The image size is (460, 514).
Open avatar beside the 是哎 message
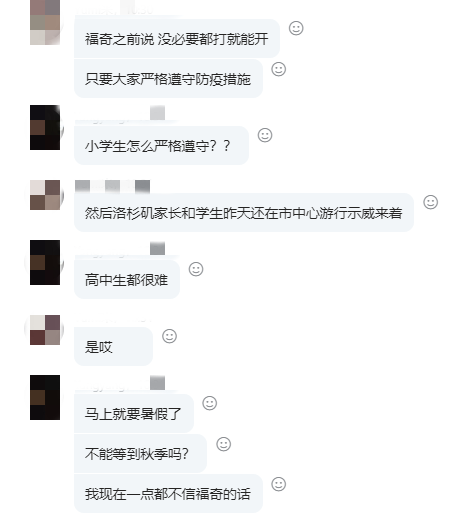[x=45, y=330]
